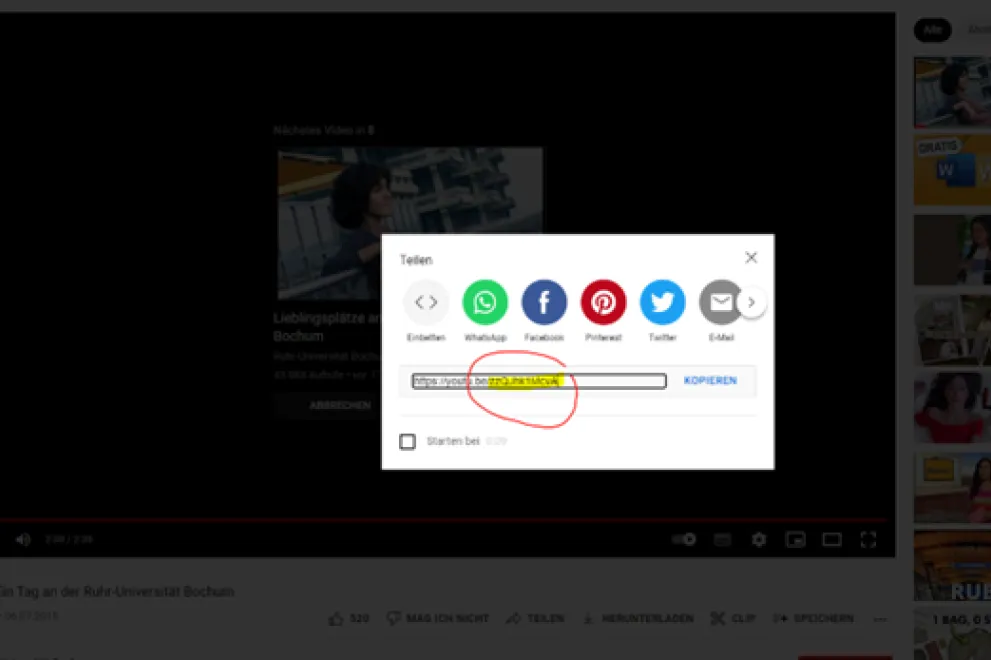Screen dimensions: 991x660
Task: Open the player settings gear
Action: [x=759, y=539]
